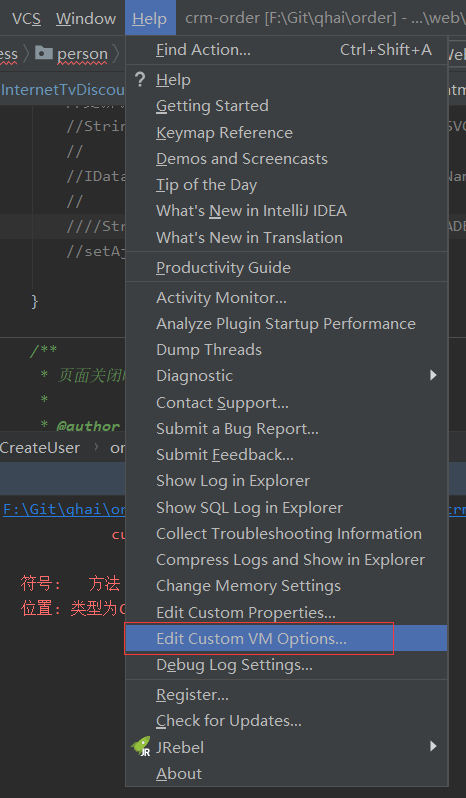Choose Dump Threads
466x798 pixels.
[x=286, y=350]
